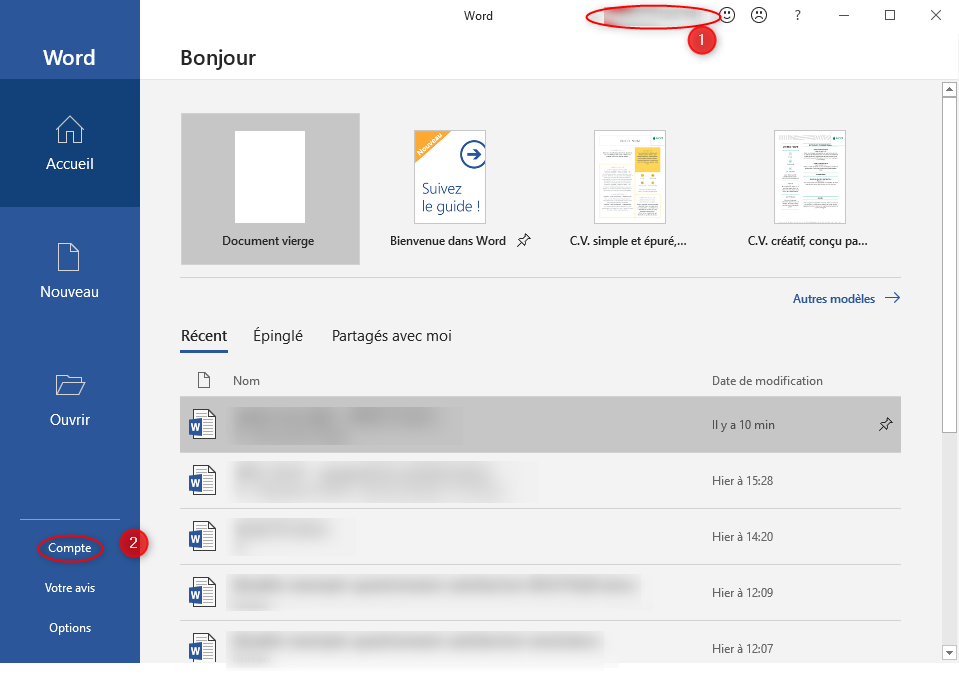This screenshot has width=959, height=676.
Task: Switch to Partagés avec moi tab
Action: click(x=391, y=336)
